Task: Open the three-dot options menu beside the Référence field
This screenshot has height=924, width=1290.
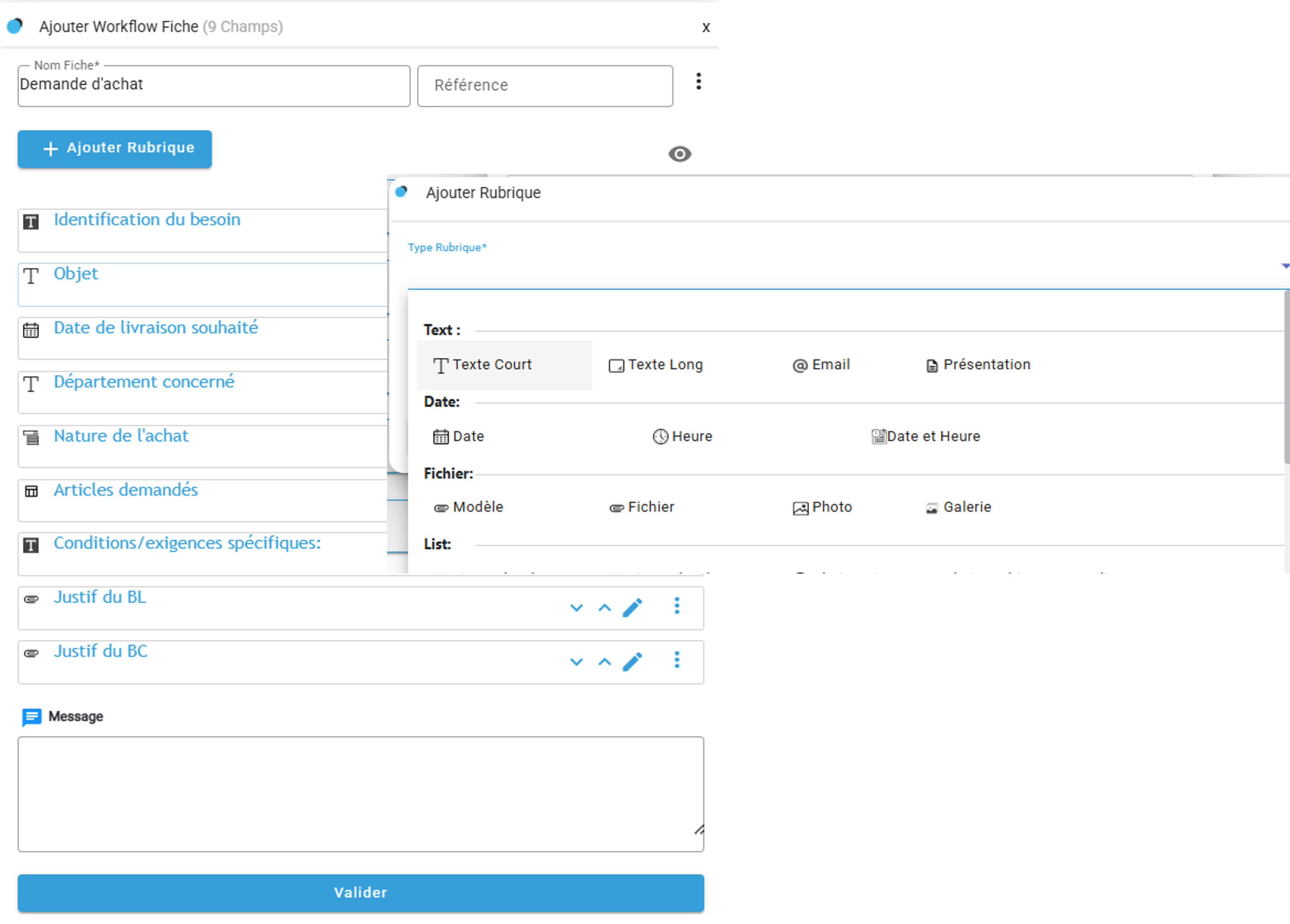Action: point(699,81)
